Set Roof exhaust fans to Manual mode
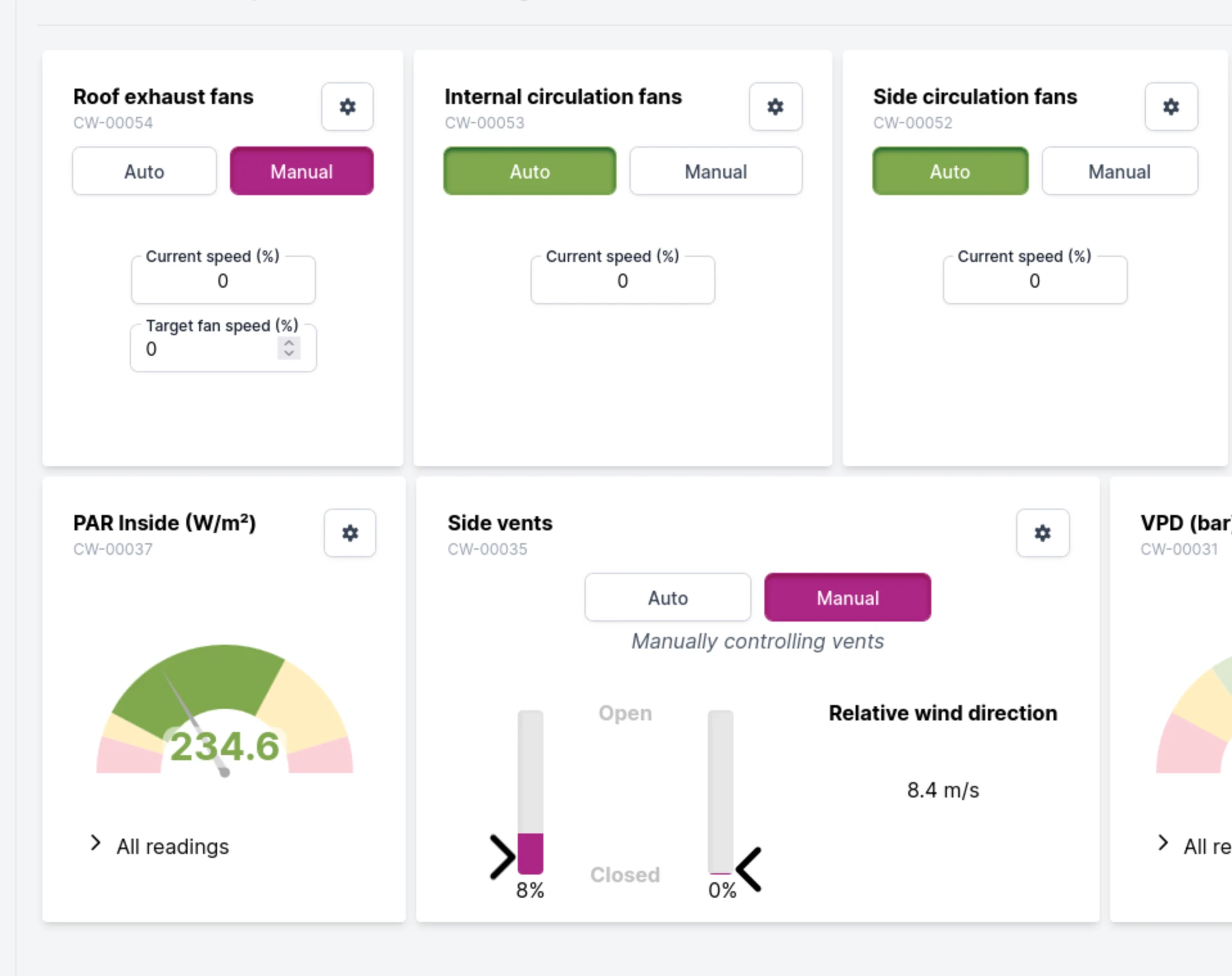The image size is (1232, 976). [x=301, y=171]
